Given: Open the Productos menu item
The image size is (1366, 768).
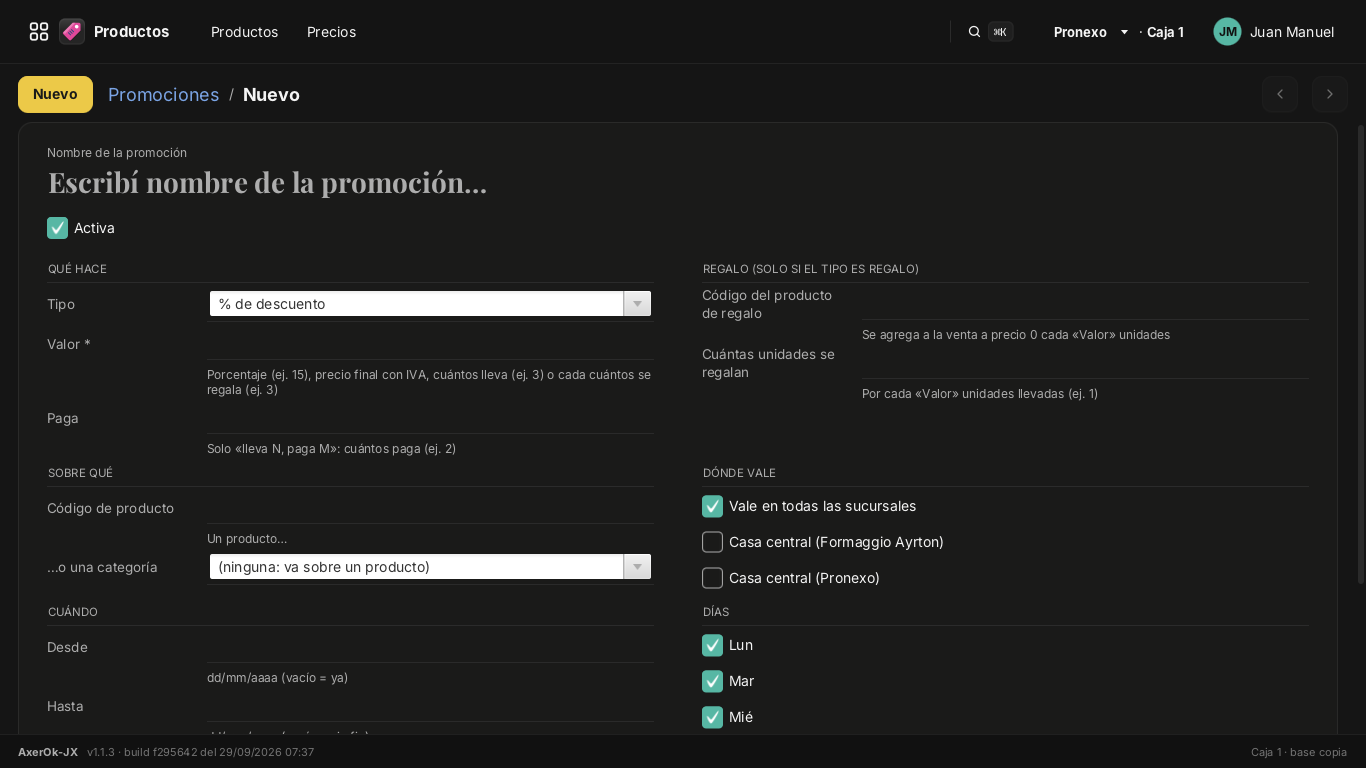Looking at the screenshot, I should 245,32.
